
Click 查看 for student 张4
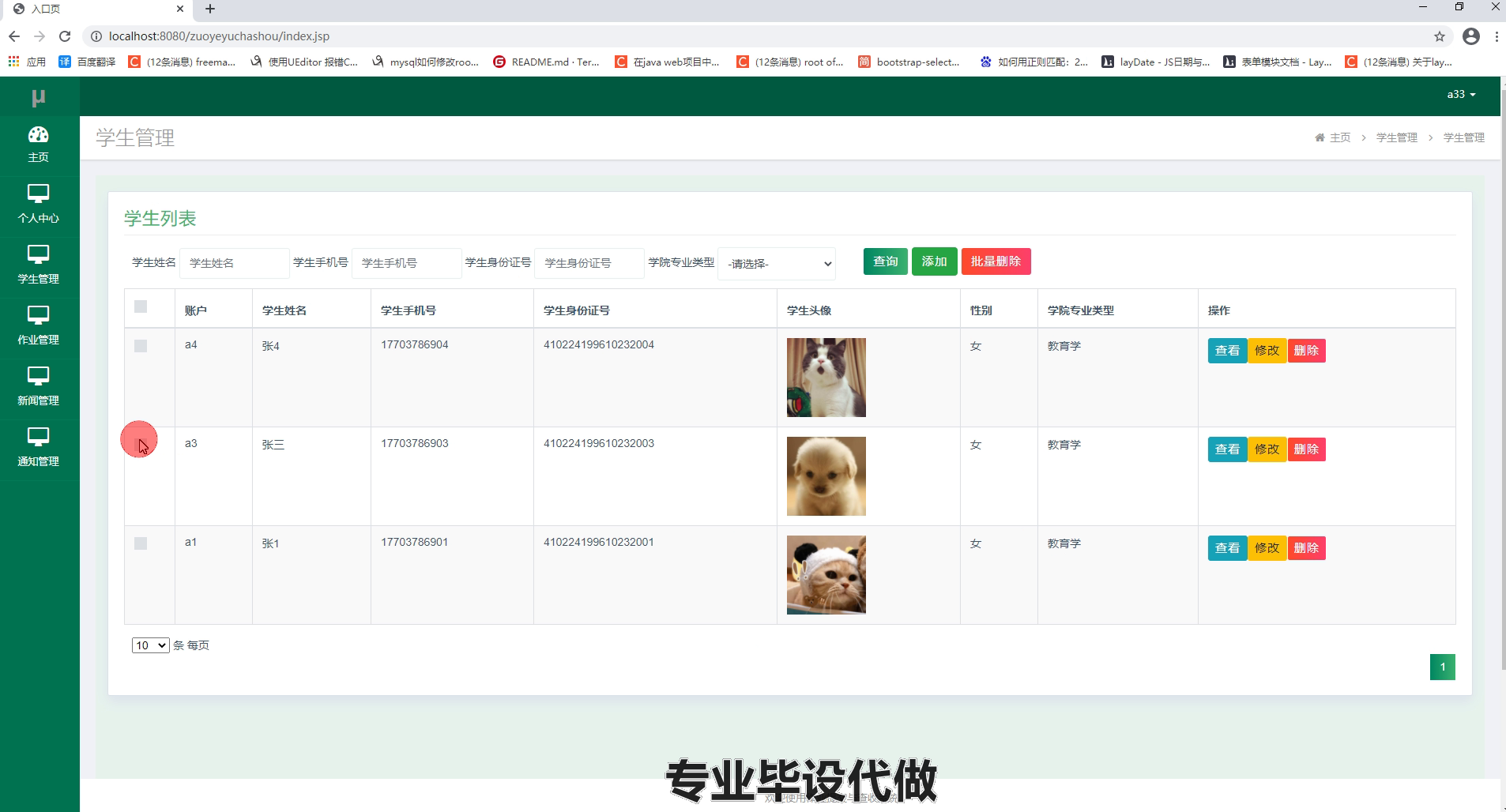[x=1227, y=351]
